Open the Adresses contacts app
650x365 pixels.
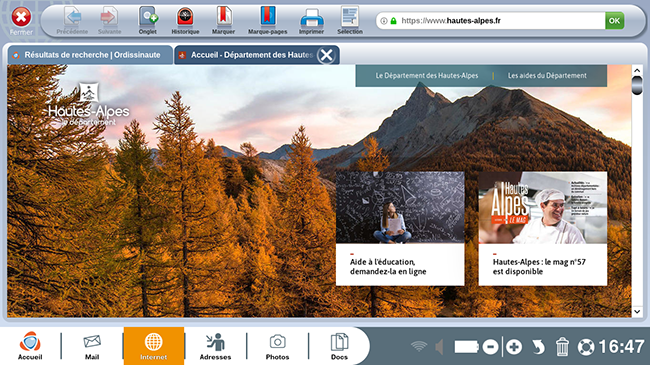pyautogui.click(x=215, y=346)
